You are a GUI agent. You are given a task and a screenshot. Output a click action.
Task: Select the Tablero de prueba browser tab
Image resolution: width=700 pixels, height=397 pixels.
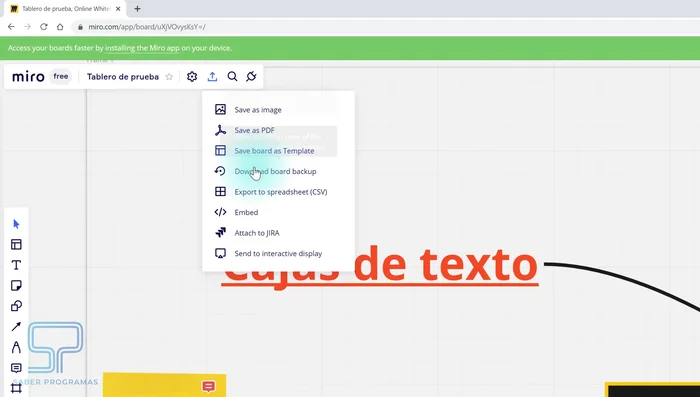65,8
